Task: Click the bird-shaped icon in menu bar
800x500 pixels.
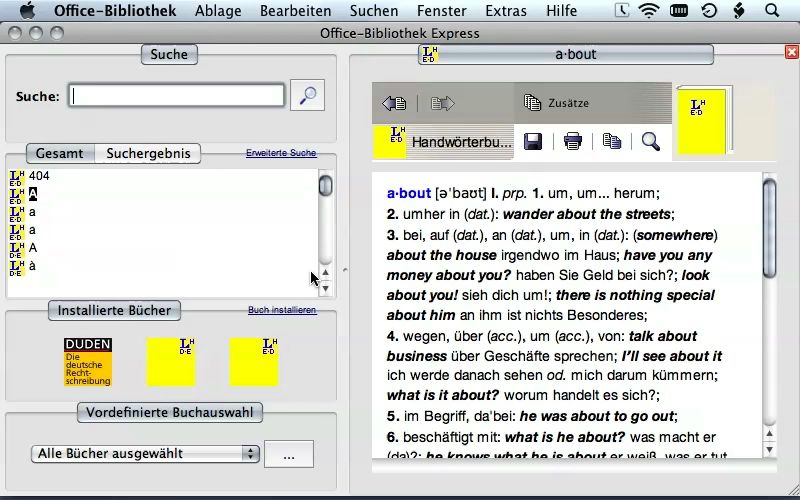Action: (739, 11)
